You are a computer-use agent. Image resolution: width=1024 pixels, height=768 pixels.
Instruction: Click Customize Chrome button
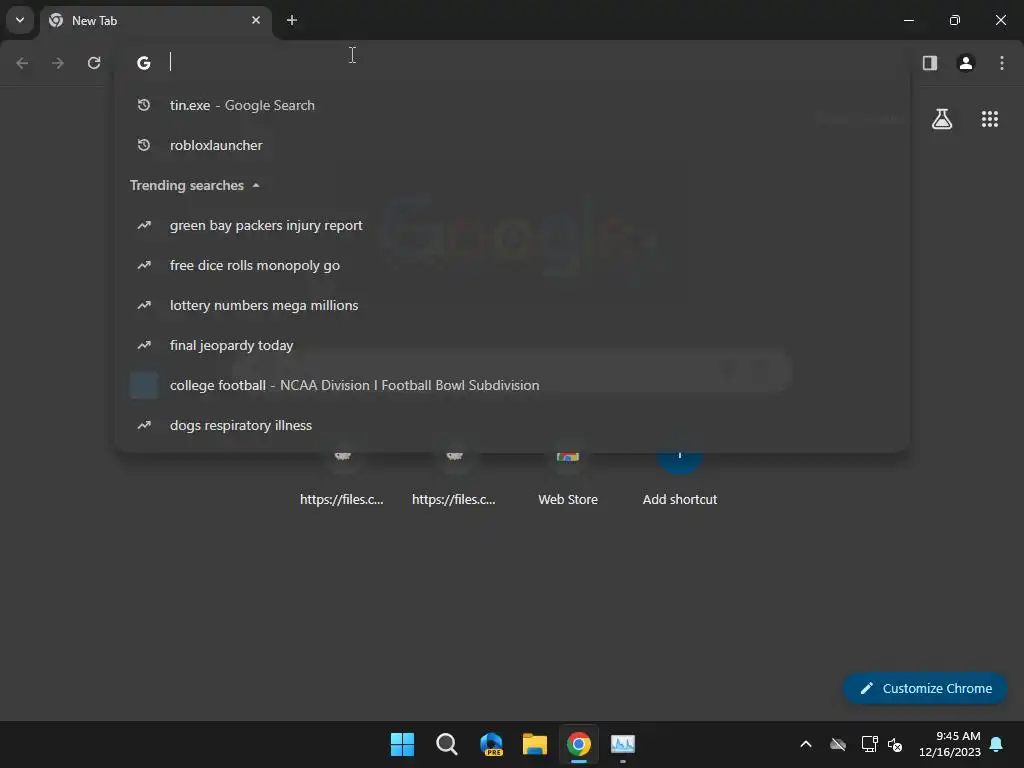[925, 688]
